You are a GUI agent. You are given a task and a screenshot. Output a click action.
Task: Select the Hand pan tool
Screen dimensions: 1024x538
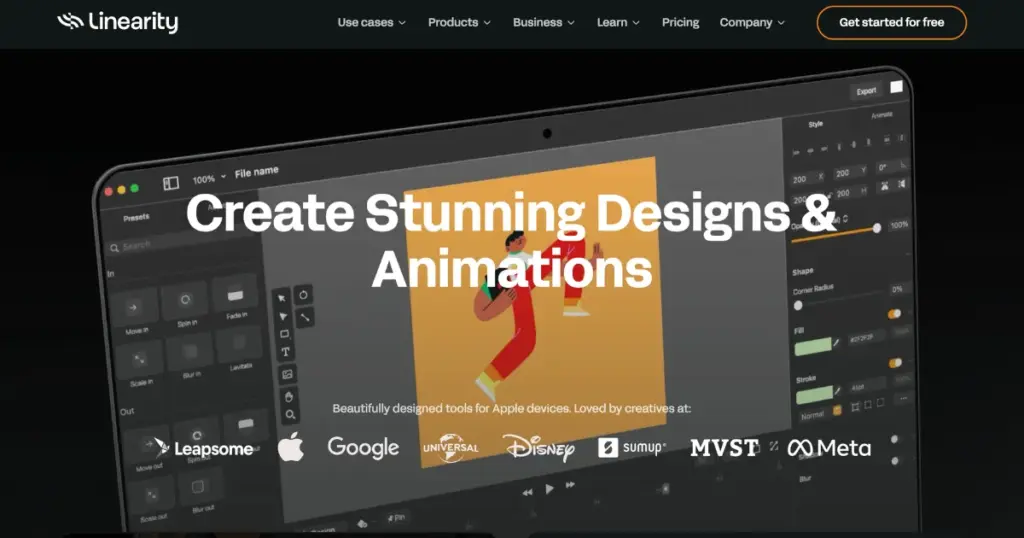tap(289, 396)
